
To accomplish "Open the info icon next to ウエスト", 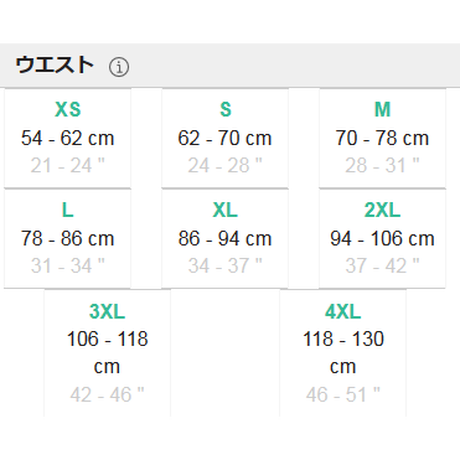I will point(119,67).
